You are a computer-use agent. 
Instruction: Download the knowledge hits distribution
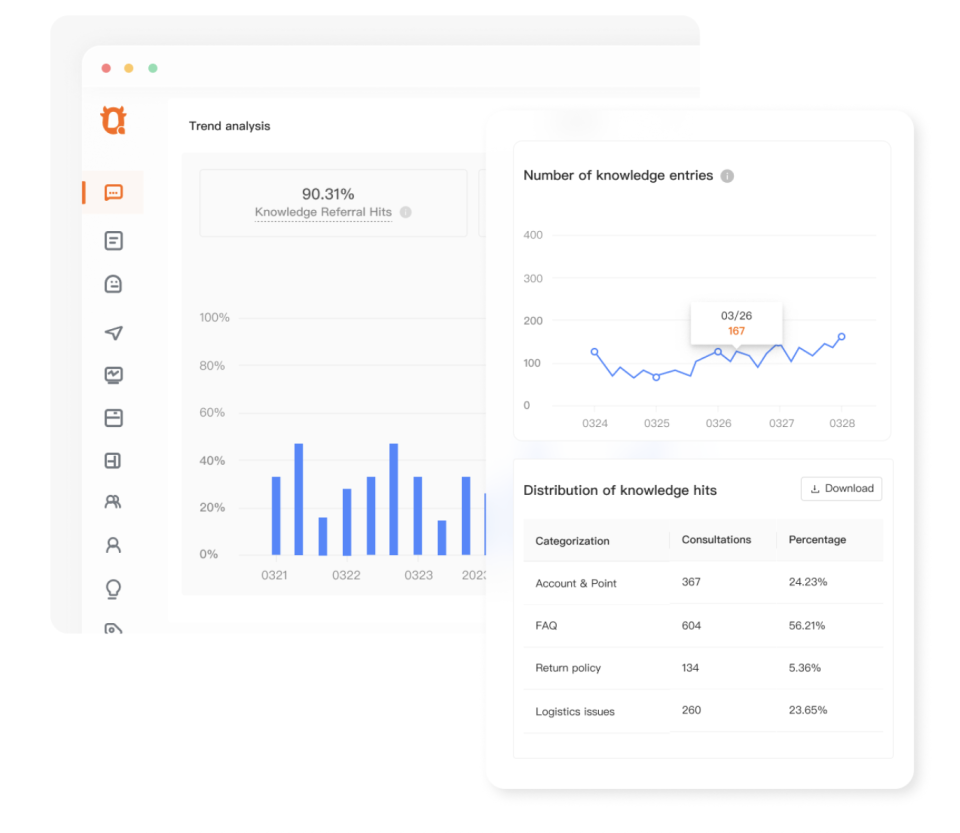click(x=841, y=488)
